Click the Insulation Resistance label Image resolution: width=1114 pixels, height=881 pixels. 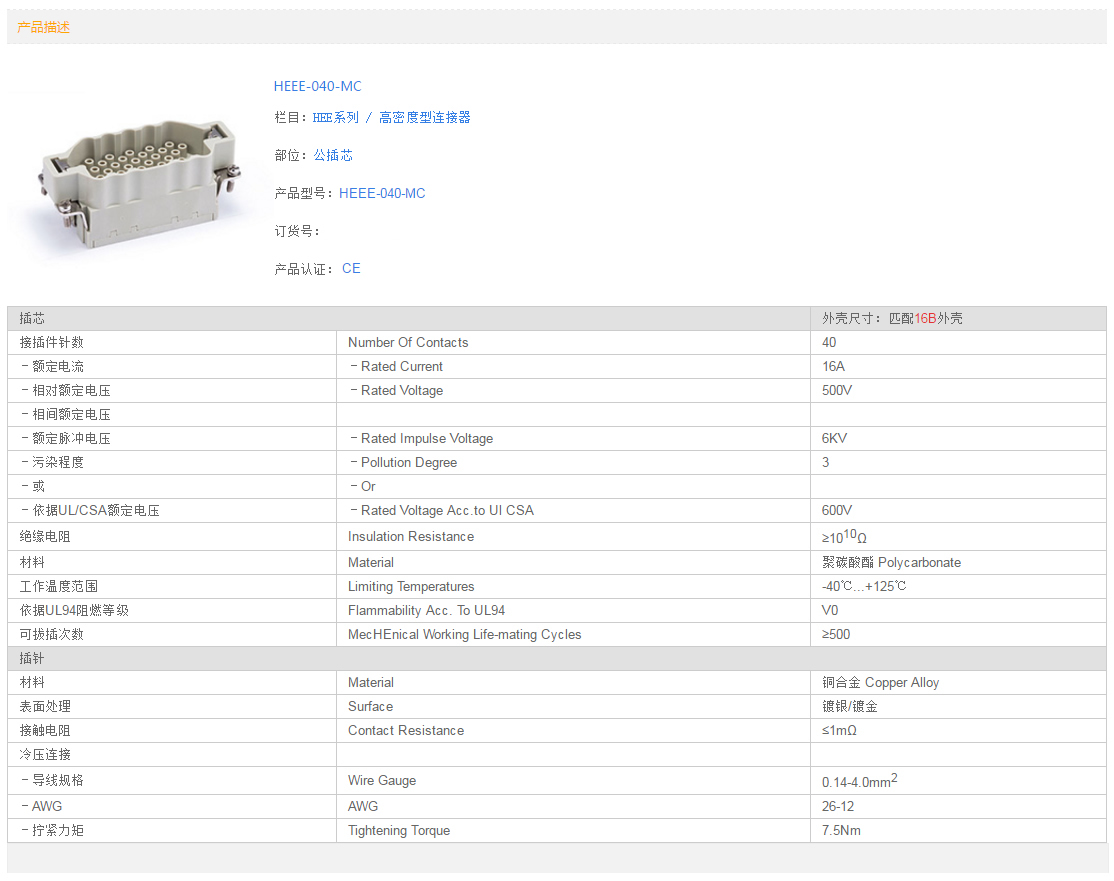[x=411, y=537]
